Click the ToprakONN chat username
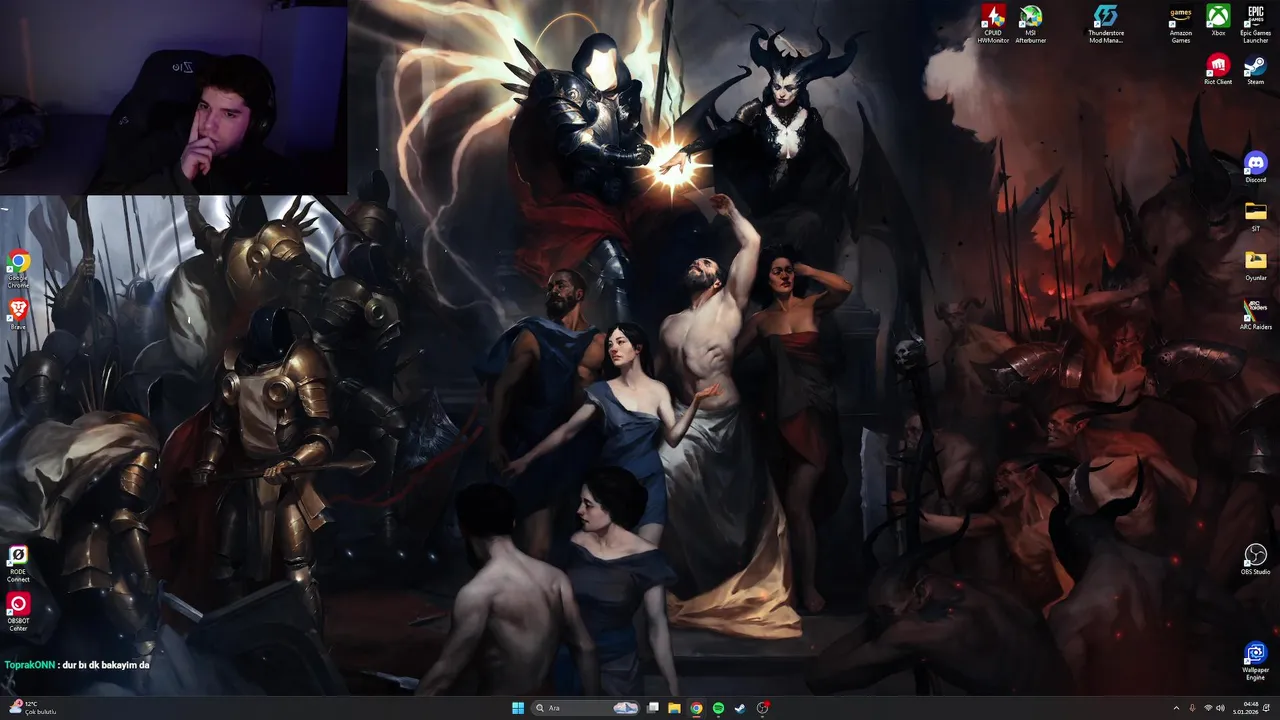Viewport: 1280px width, 720px height. tap(30, 664)
